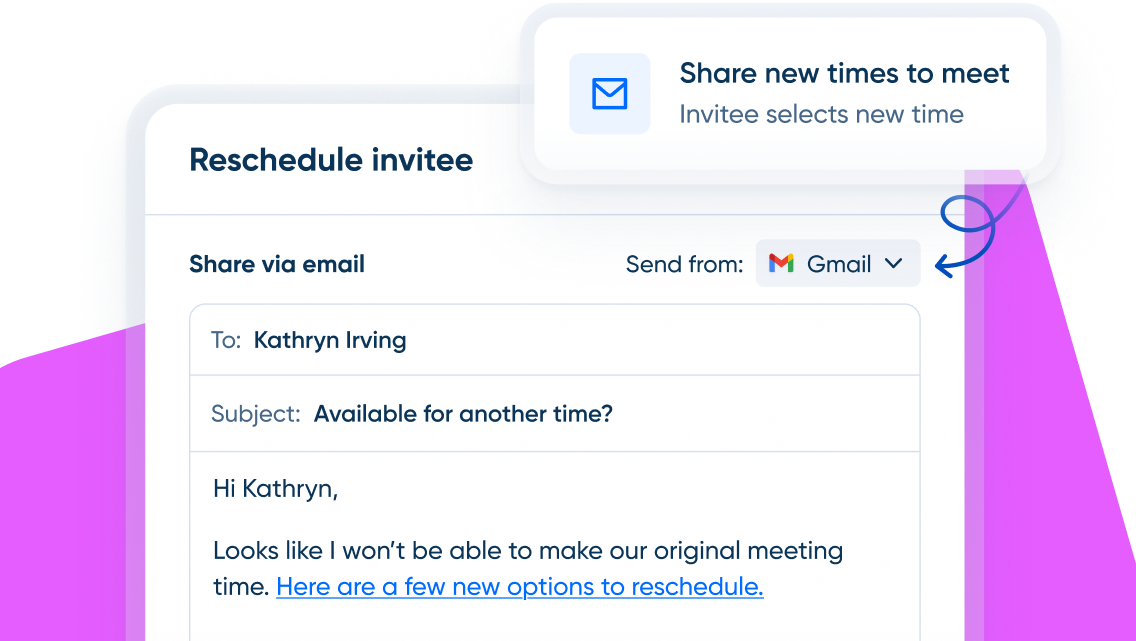Click the Reschedule invitee heading
1136x641 pixels.
click(331, 160)
